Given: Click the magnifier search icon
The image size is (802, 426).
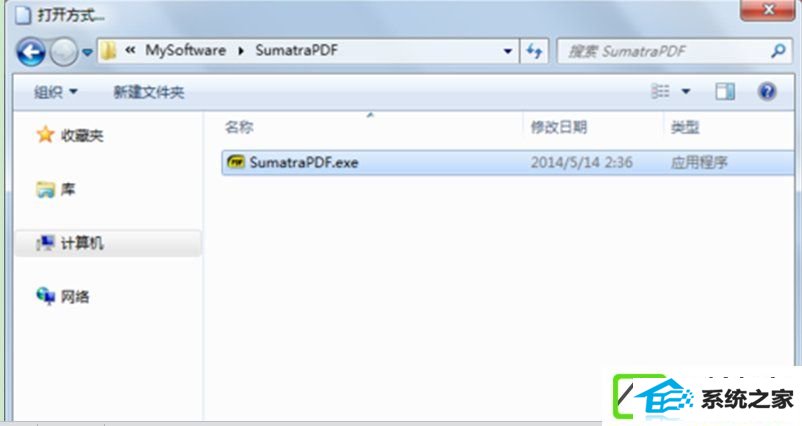Looking at the screenshot, I should [778, 51].
